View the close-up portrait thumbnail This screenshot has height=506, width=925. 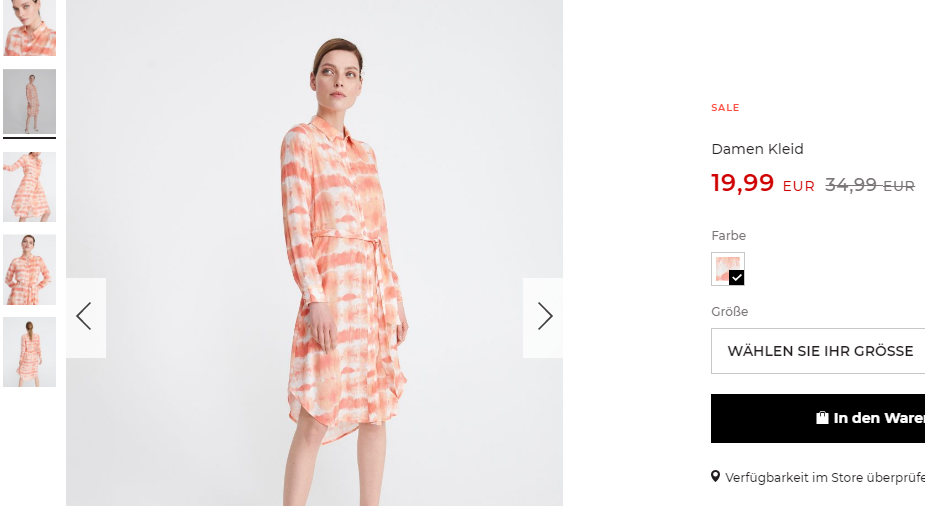29,28
